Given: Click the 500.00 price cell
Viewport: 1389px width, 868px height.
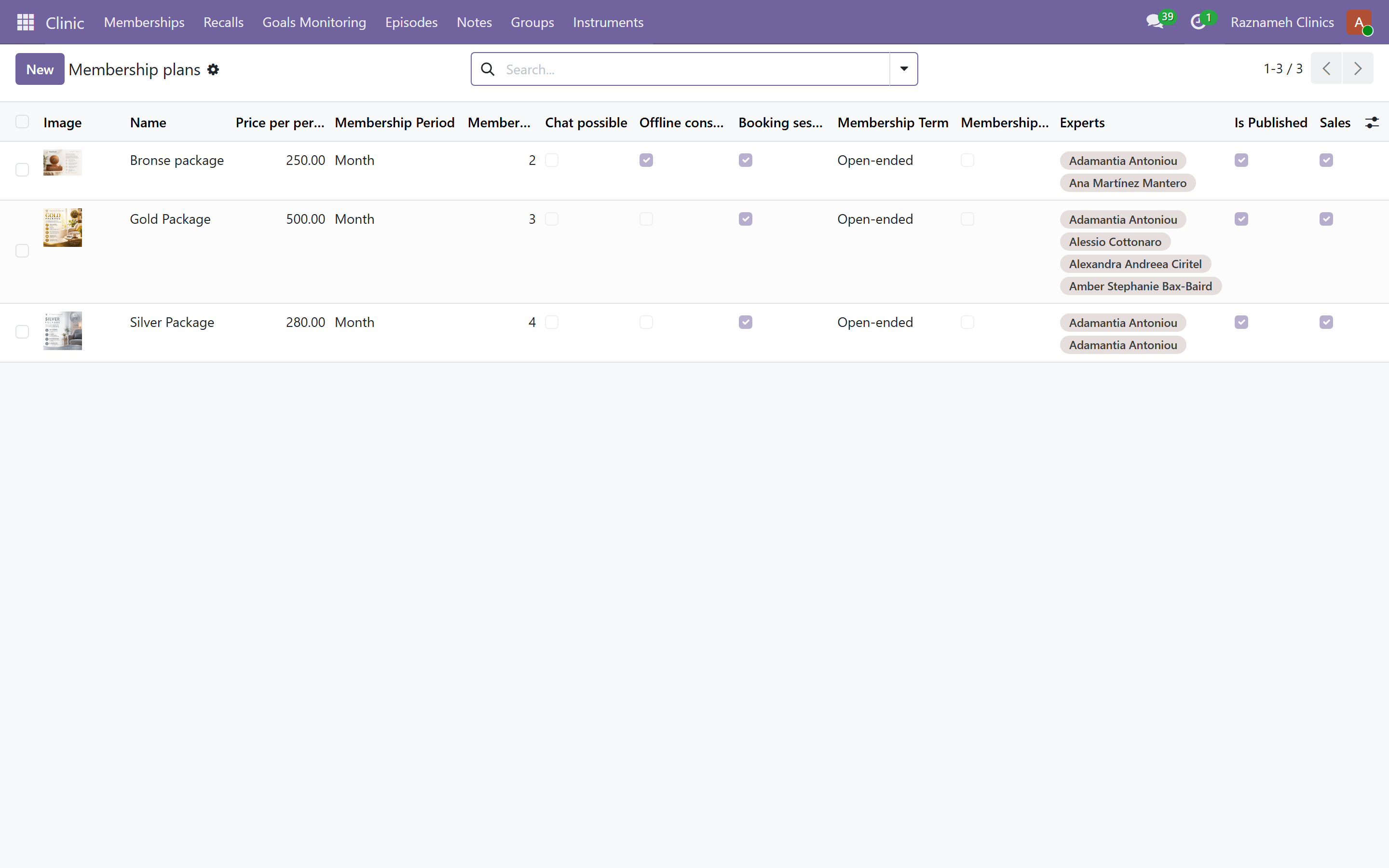Looking at the screenshot, I should pos(305,219).
